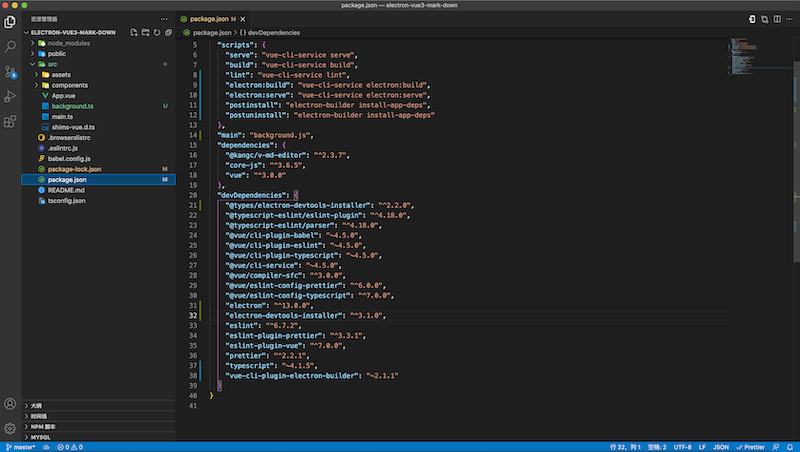Viewport: 800px width, 452px height.
Task: Select package.json in the file tree
Action: [98, 180]
